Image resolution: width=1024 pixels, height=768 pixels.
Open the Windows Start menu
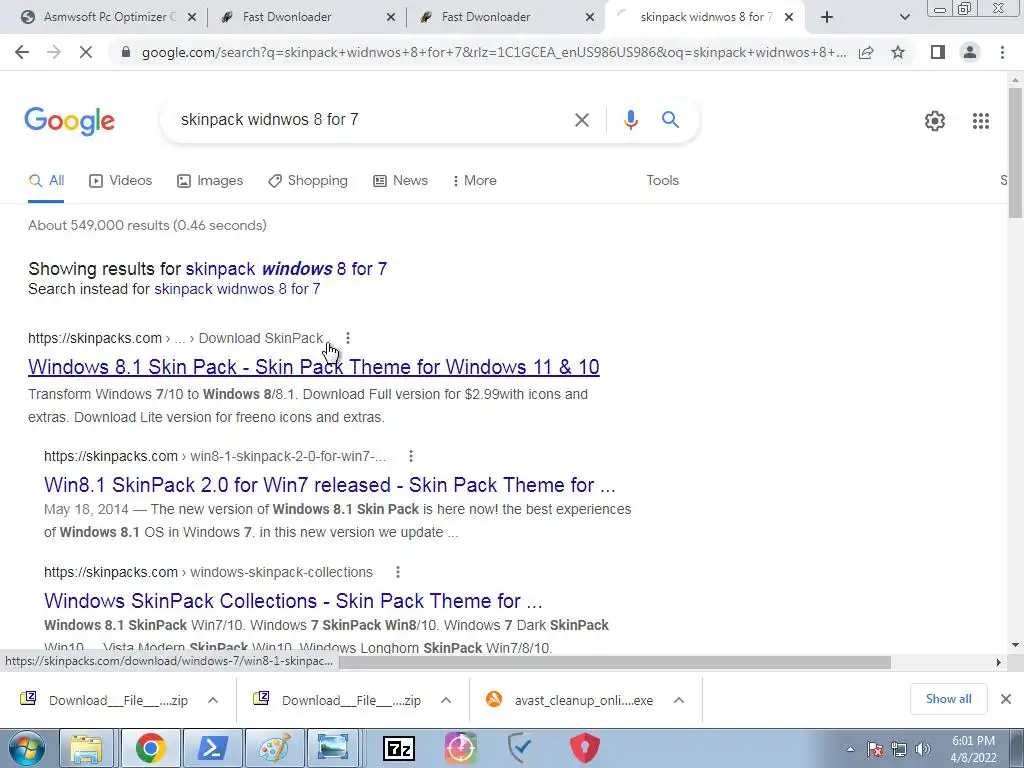click(x=27, y=748)
